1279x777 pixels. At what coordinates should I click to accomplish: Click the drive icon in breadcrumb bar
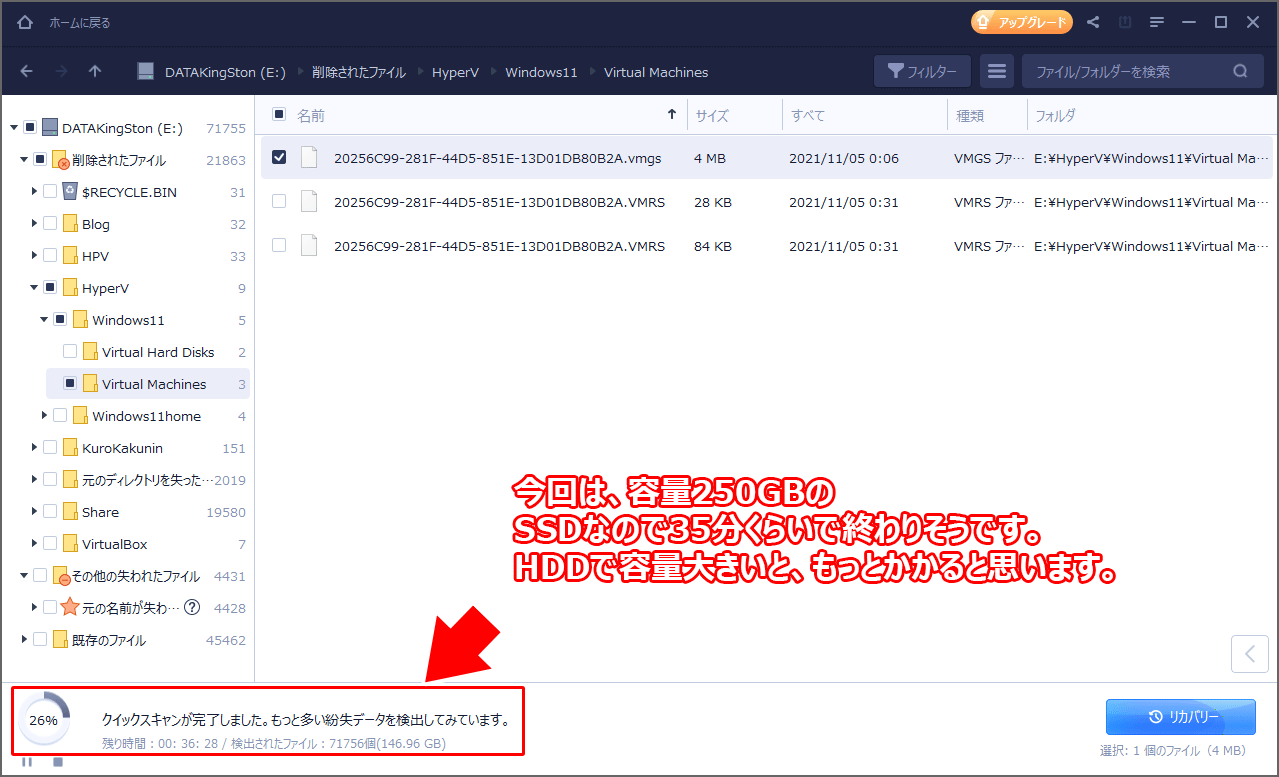(146, 72)
